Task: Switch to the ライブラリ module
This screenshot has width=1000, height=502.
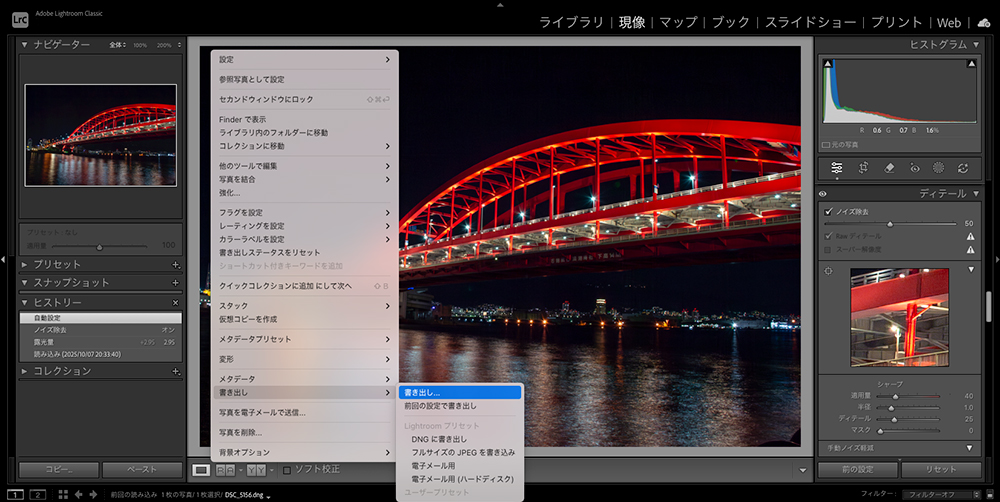Action: [x=571, y=22]
